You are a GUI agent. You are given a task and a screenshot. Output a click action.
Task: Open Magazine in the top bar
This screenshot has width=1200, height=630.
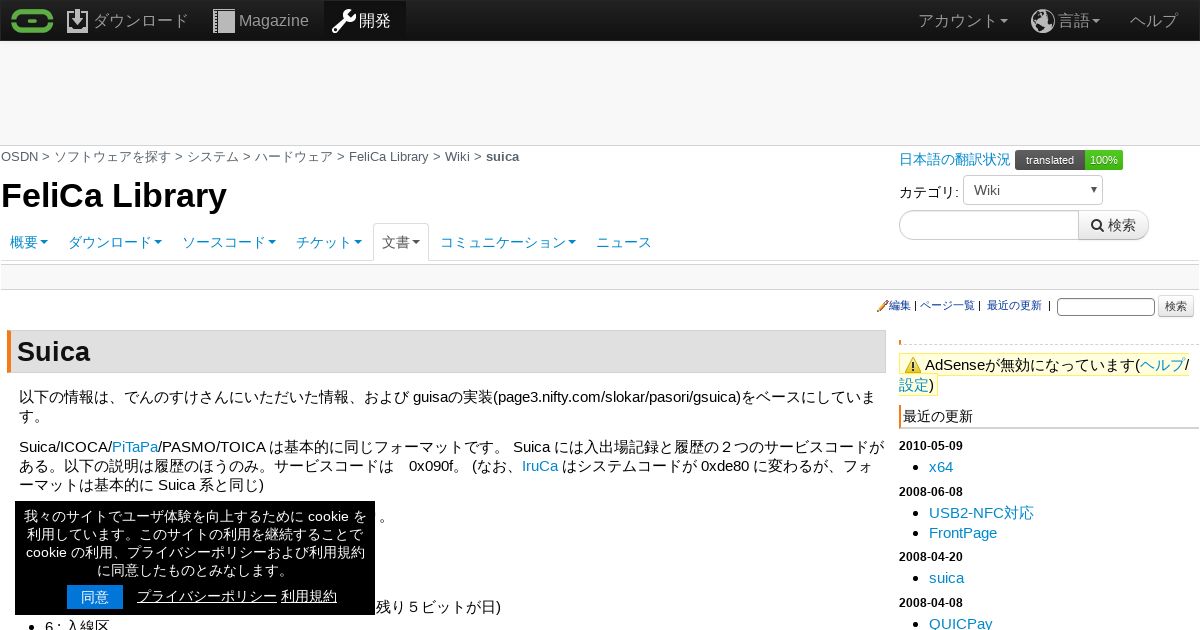pos(260,20)
